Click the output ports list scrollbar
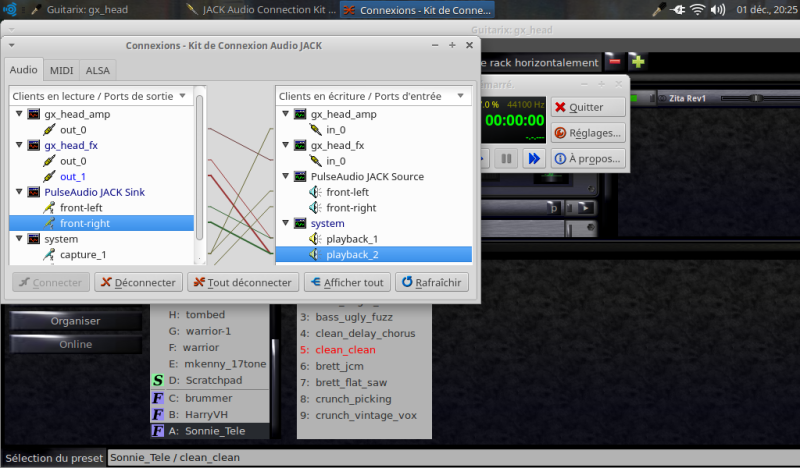The image size is (800, 468). [199, 167]
